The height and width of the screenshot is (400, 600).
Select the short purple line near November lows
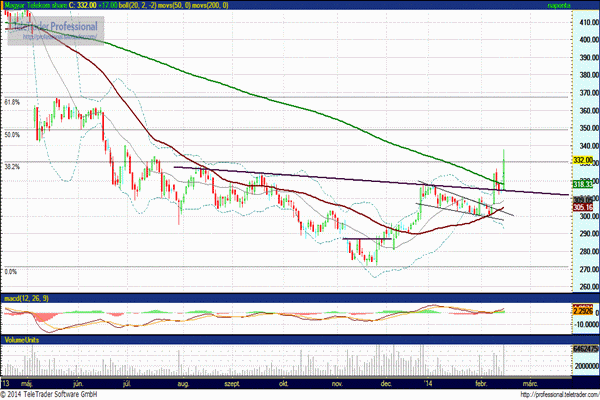point(367,239)
